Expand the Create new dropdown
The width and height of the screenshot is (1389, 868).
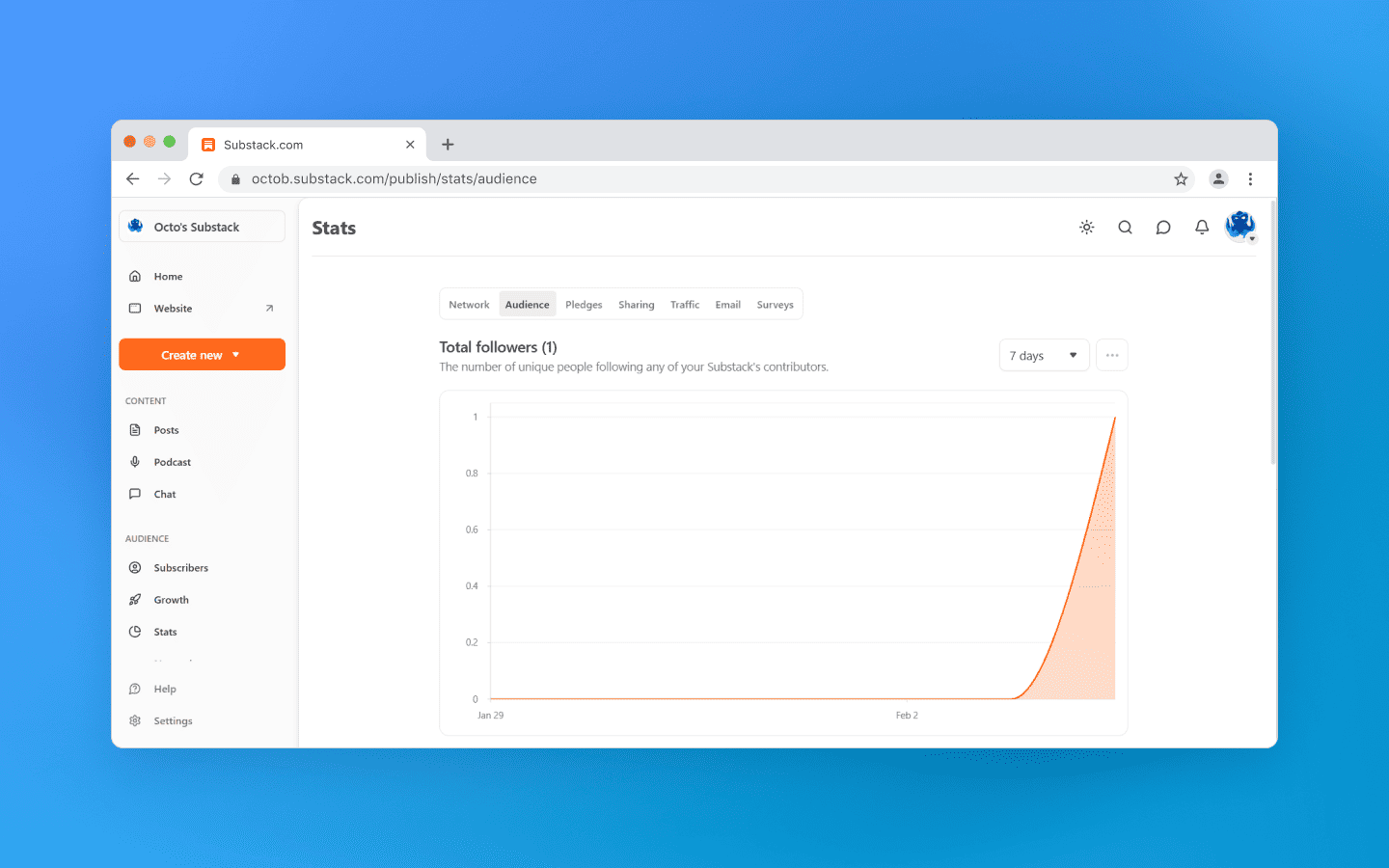[x=202, y=354]
